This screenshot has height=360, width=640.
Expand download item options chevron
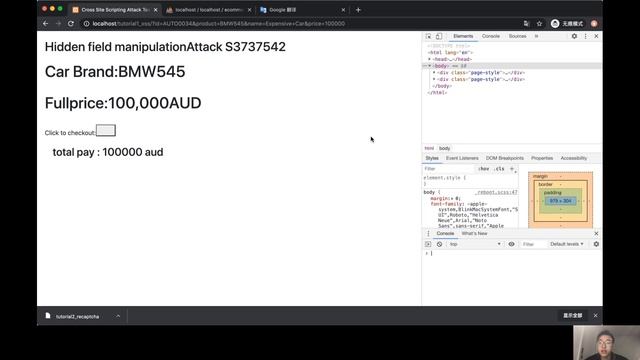pos(118,316)
